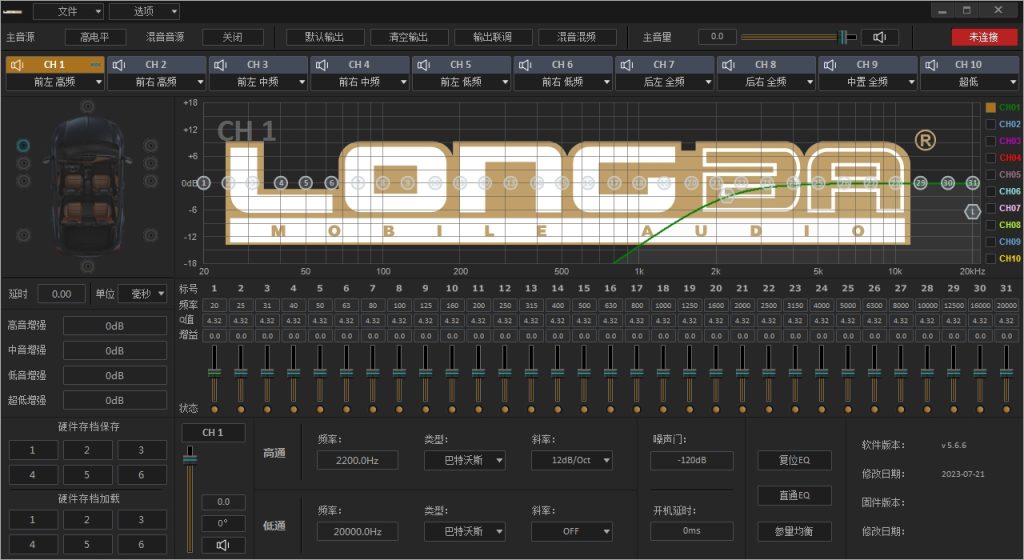Select rear-left speaker on car diagram

tap(24, 235)
